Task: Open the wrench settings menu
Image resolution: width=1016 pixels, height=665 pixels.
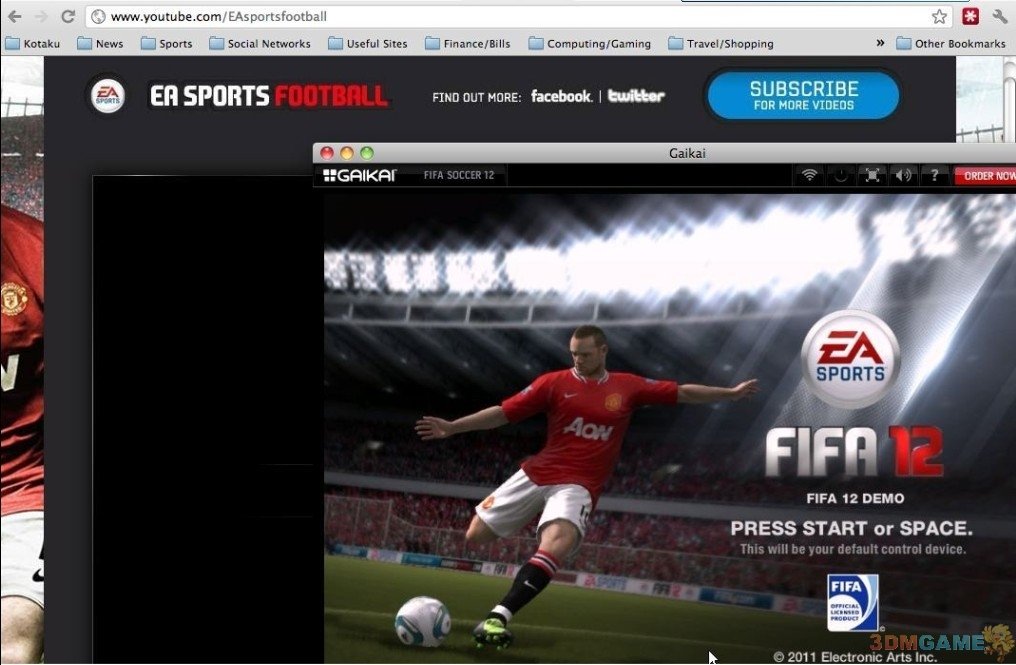Action: [1000, 16]
